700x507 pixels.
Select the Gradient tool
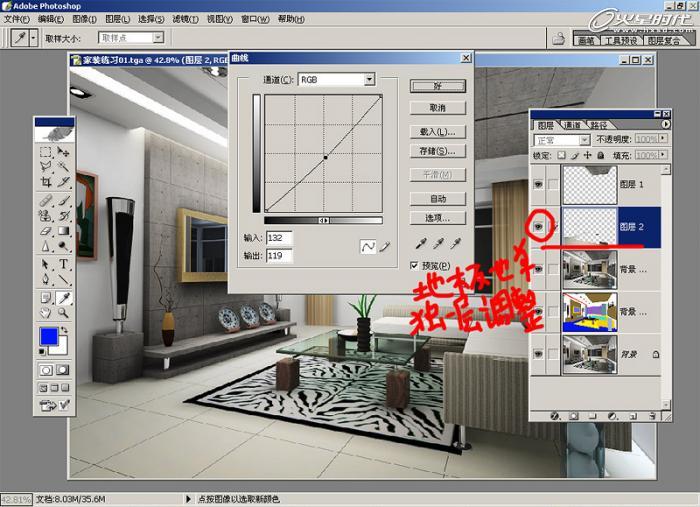click(x=63, y=231)
